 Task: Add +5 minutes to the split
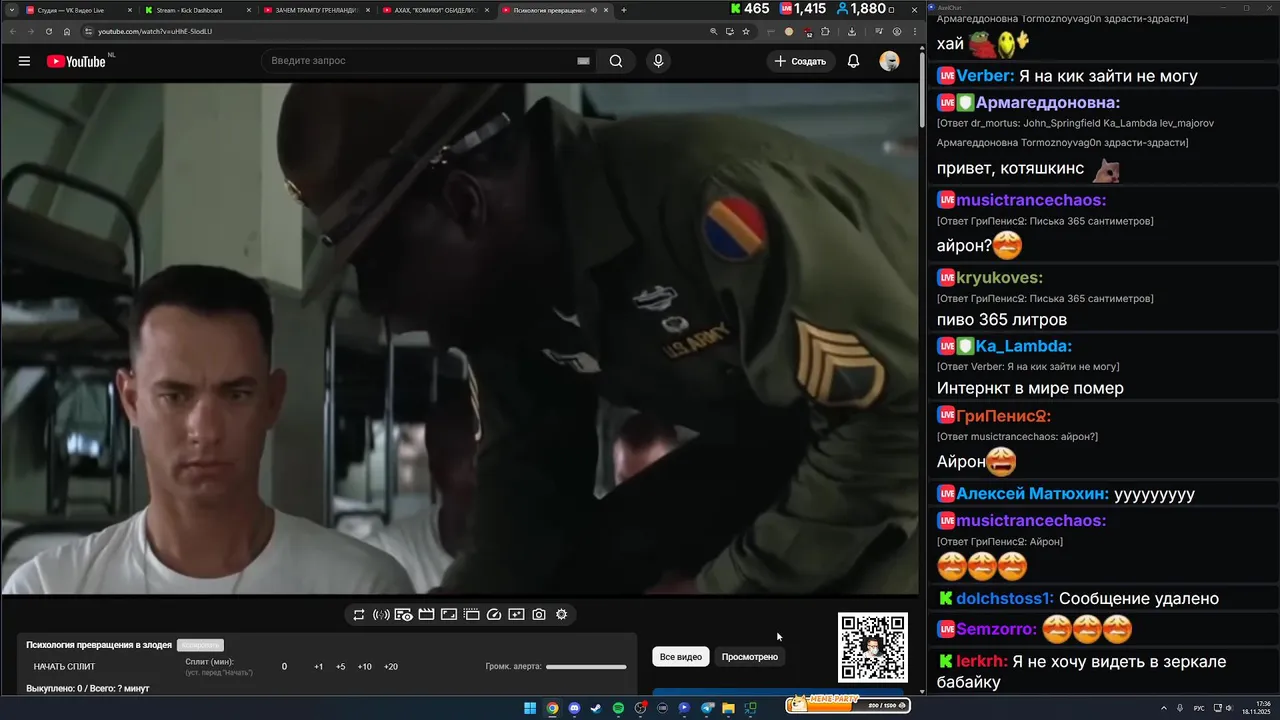pyautogui.click(x=340, y=667)
